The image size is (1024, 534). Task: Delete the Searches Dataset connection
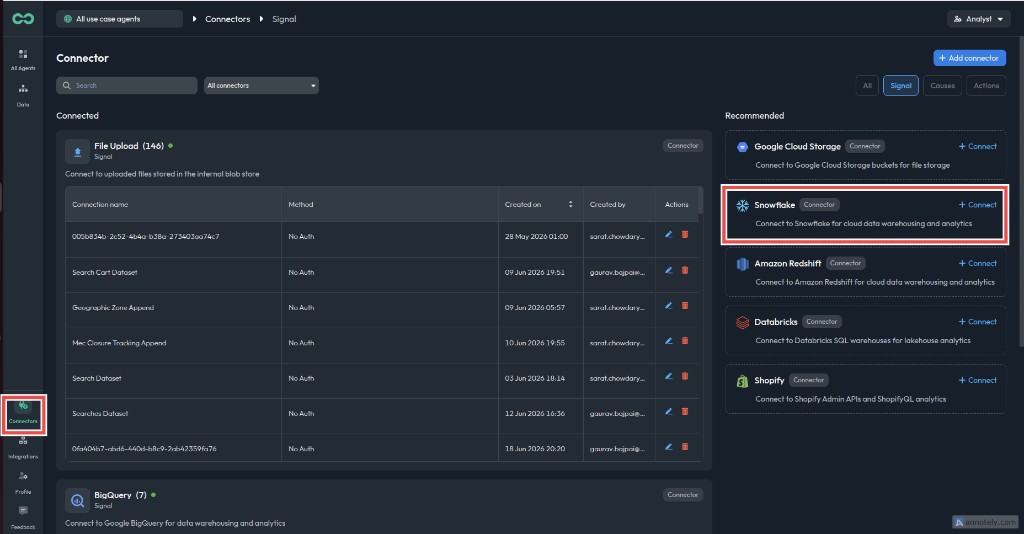point(685,411)
